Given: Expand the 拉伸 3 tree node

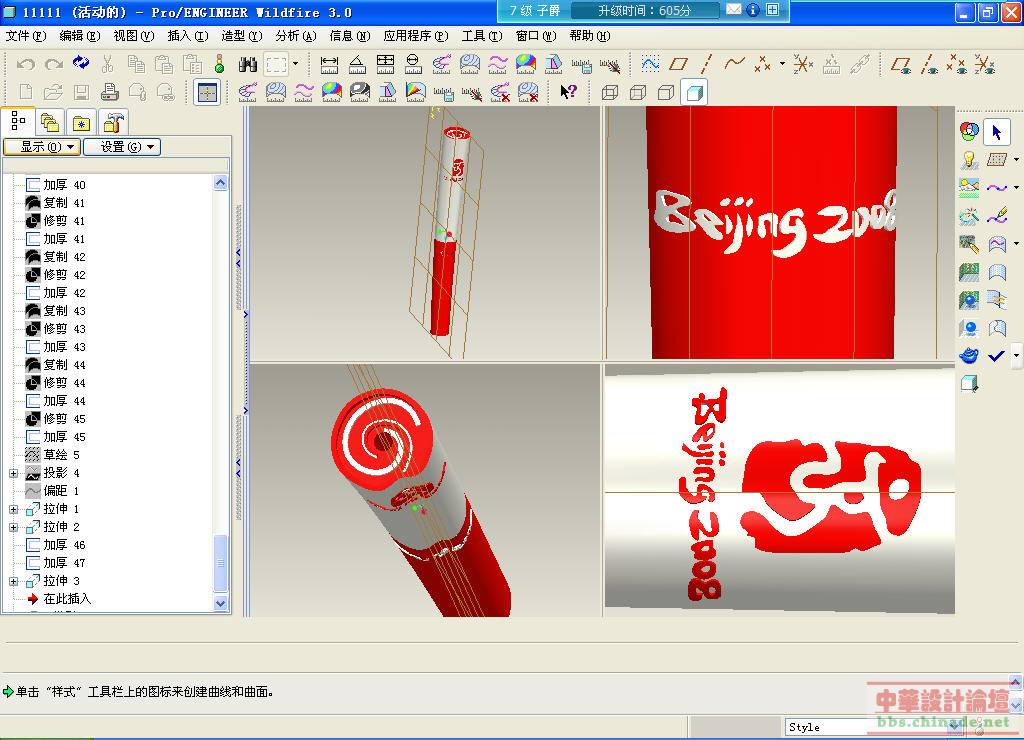Looking at the screenshot, I should pyautogui.click(x=14, y=581).
